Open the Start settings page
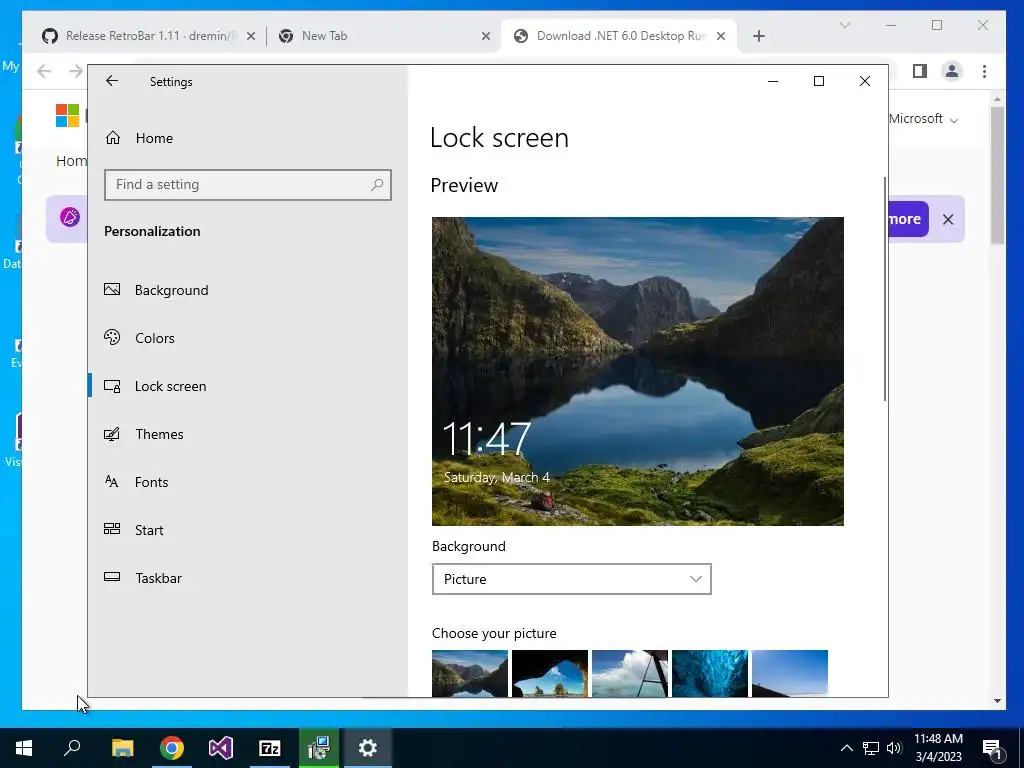This screenshot has height=768, width=1024. point(149,530)
